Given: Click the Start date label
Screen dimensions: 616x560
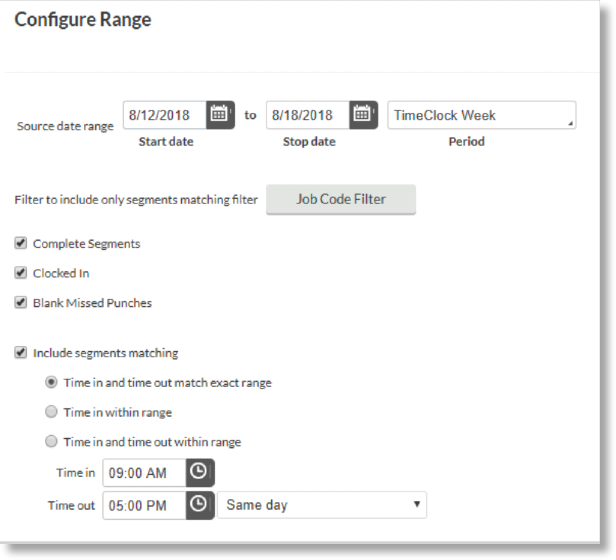Looking at the screenshot, I should tap(166, 141).
